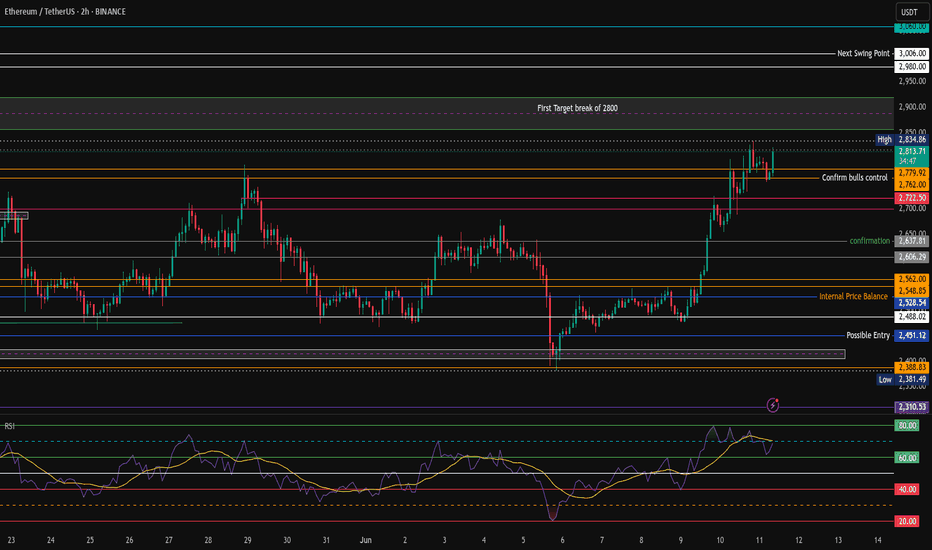Click the RSI 80.00 level label
Screen dimensions: 932x550
(907, 426)
